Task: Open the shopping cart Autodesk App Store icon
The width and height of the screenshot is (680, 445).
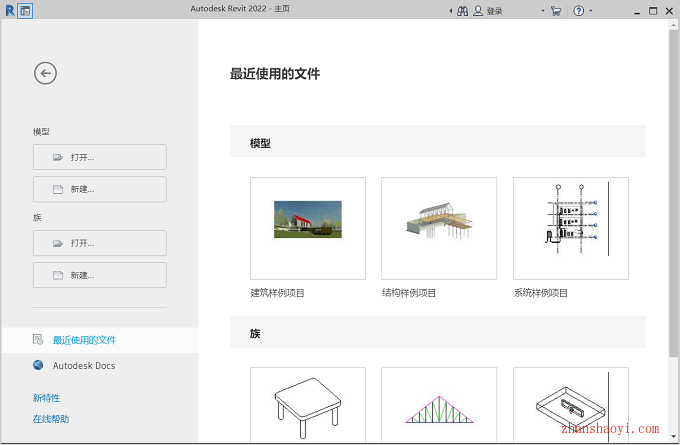Action: [x=556, y=11]
